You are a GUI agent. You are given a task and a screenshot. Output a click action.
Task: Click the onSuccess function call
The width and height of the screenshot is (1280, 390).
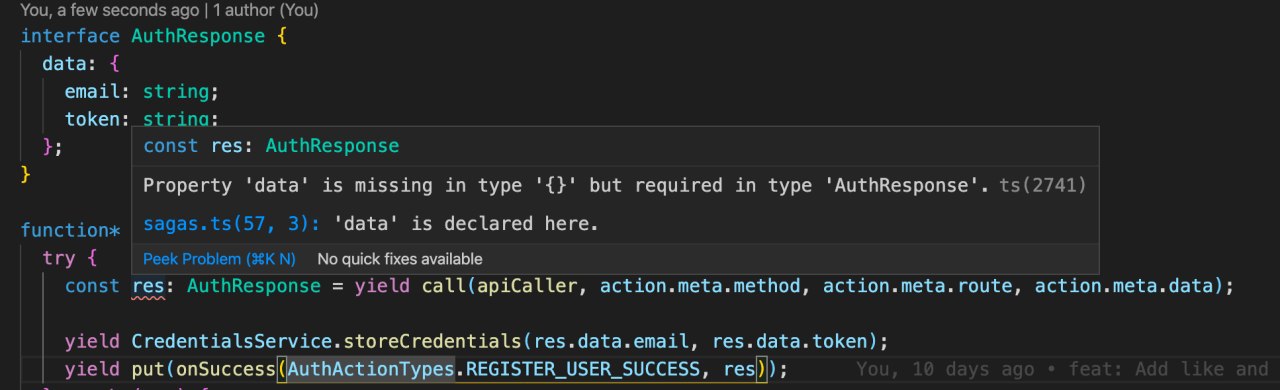point(226,369)
